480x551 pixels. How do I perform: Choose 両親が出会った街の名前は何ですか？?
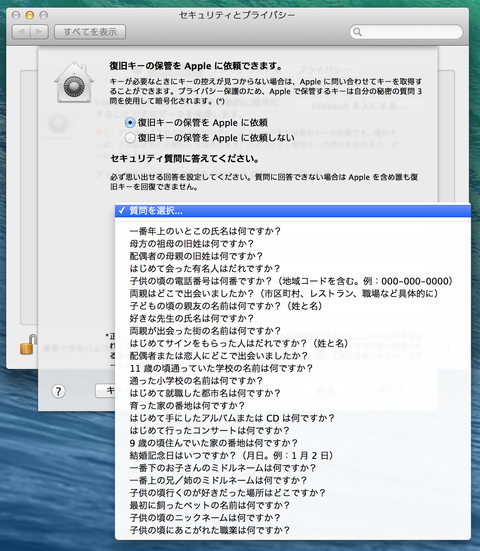coord(293,331)
